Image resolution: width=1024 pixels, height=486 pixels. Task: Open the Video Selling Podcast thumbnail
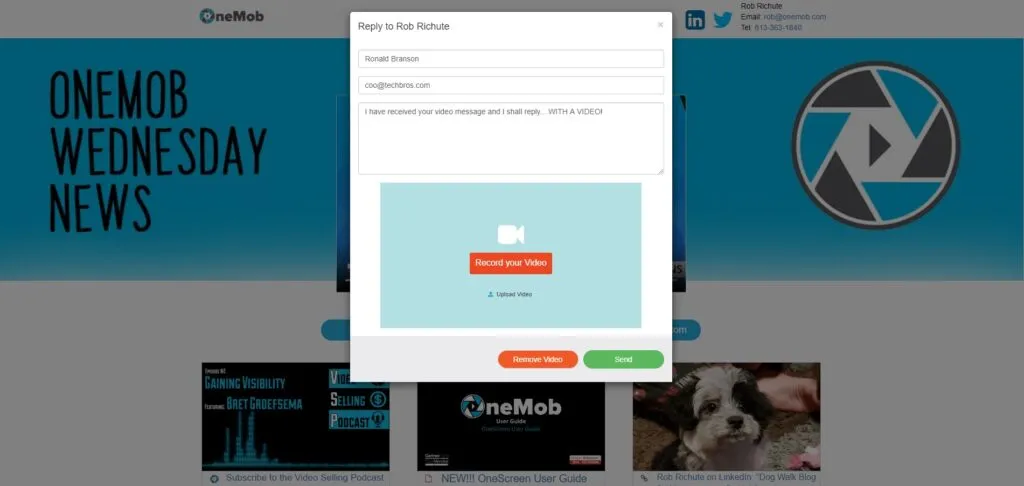click(296, 416)
